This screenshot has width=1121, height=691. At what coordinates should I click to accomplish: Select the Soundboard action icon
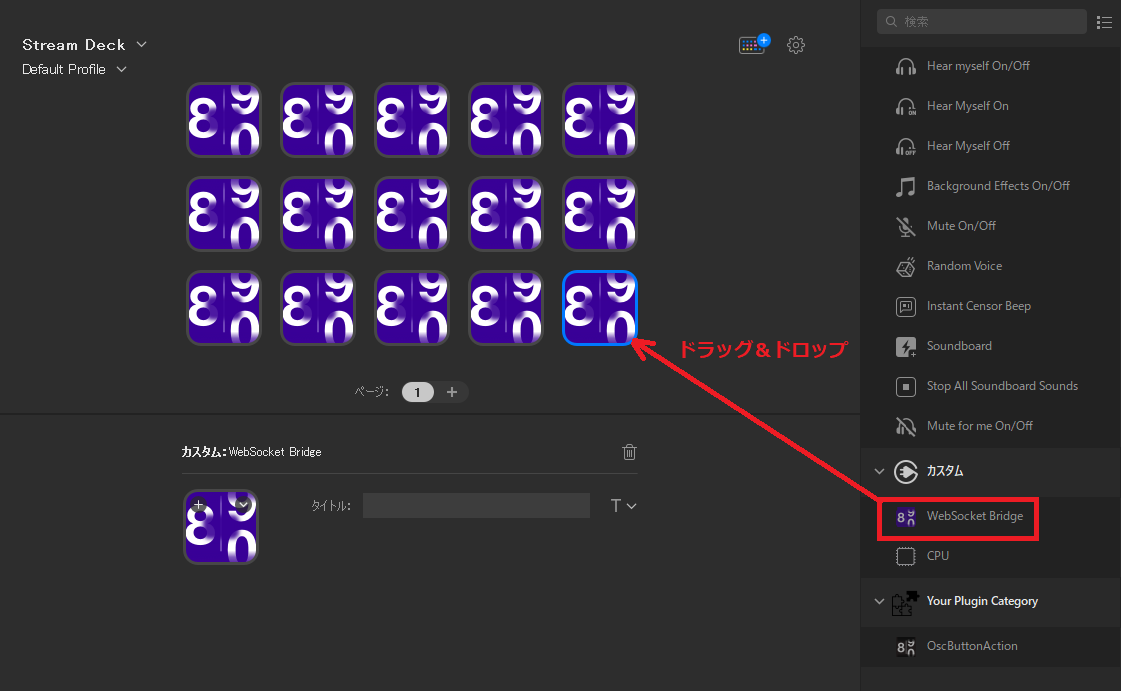[x=906, y=347]
